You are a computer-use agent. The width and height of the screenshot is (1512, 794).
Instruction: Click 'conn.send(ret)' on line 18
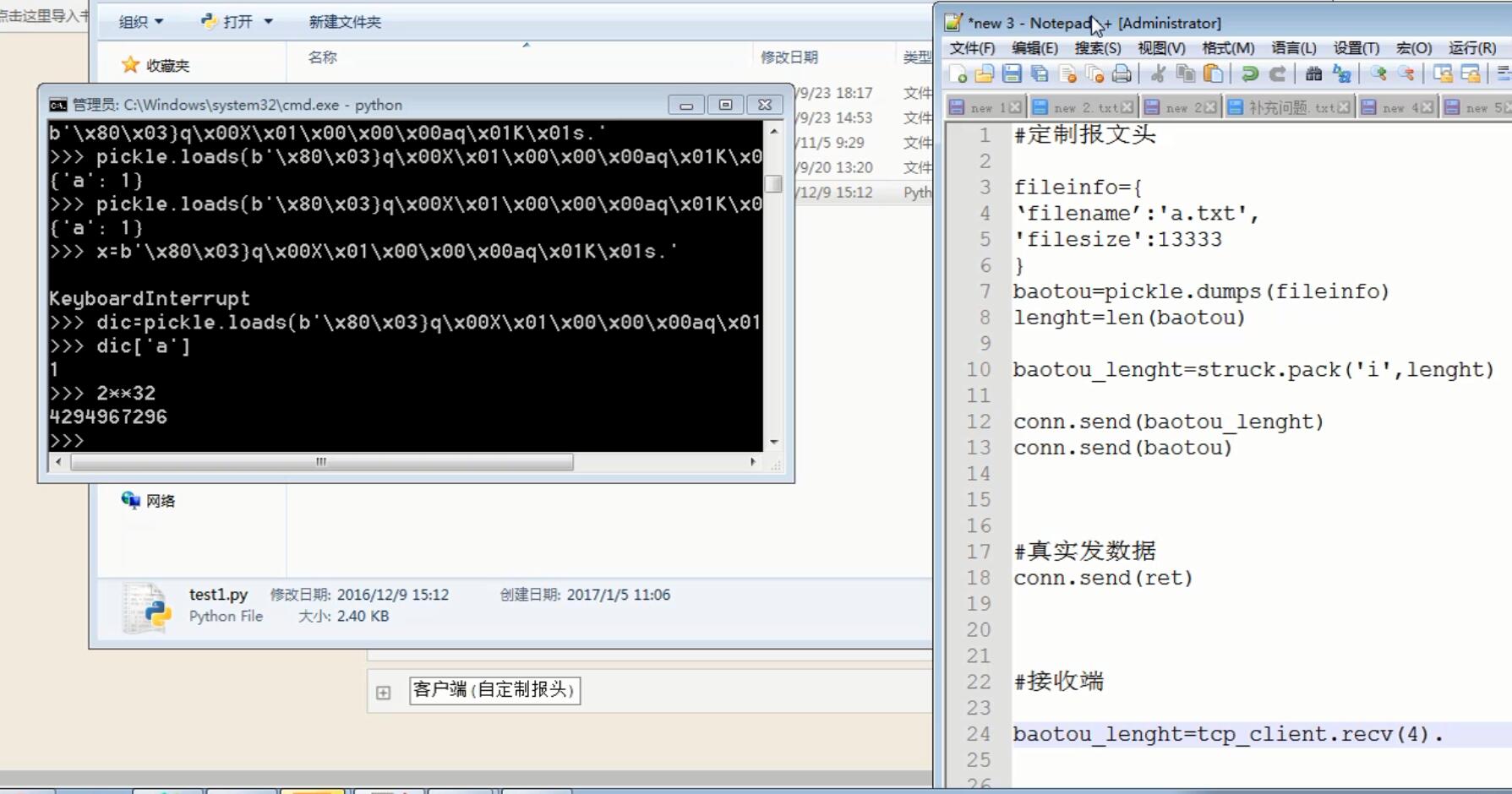point(1103,578)
